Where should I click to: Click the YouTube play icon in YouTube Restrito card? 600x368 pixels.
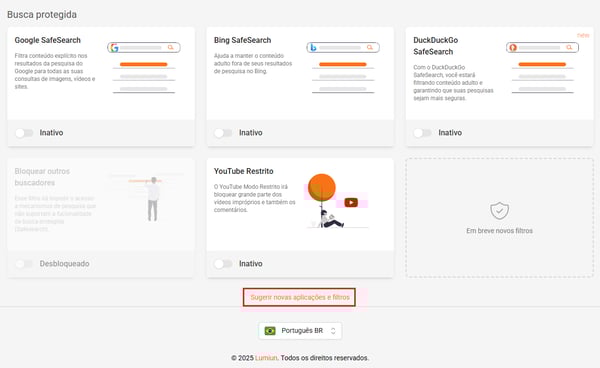click(351, 202)
